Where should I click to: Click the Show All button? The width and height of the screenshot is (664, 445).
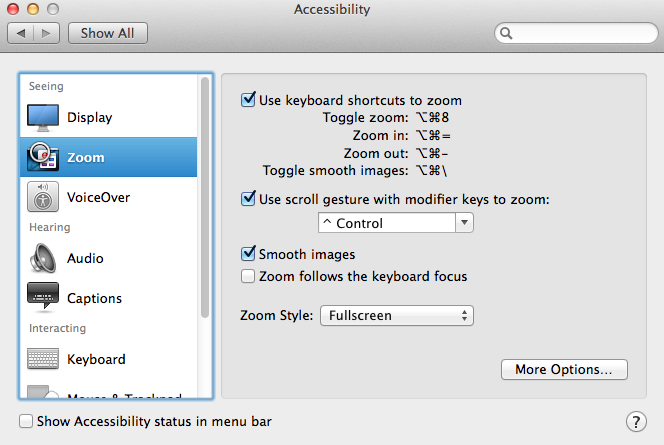click(108, 33)
